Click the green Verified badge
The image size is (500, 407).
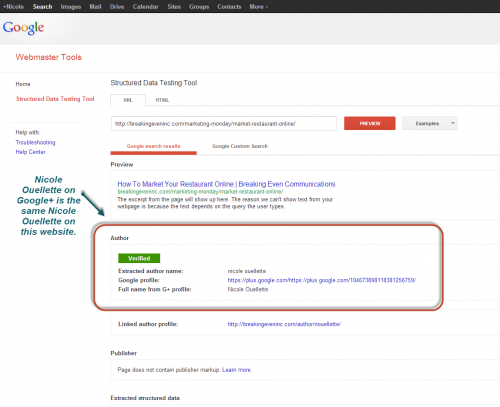pyautogui.click(x=139, y=258)
